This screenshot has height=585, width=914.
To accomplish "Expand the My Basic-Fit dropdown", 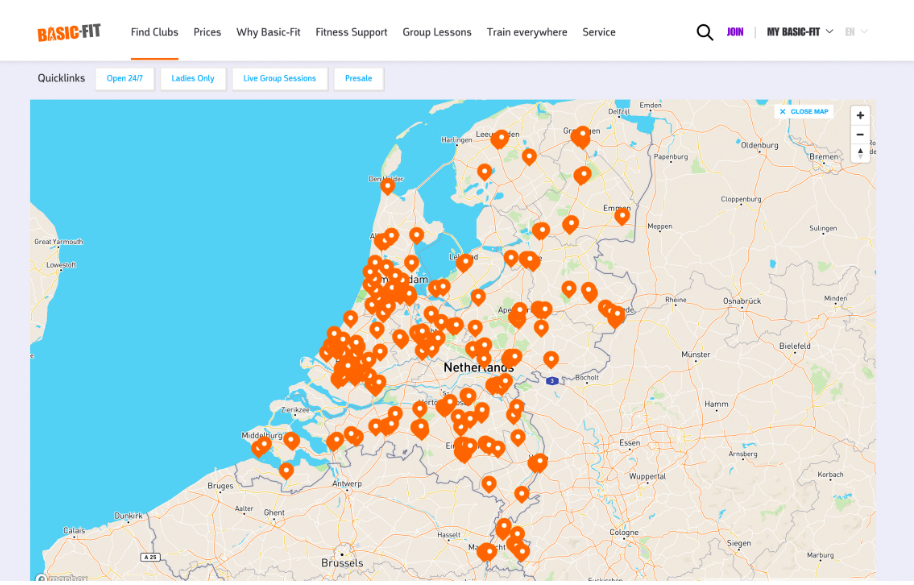I will point(799,32).
